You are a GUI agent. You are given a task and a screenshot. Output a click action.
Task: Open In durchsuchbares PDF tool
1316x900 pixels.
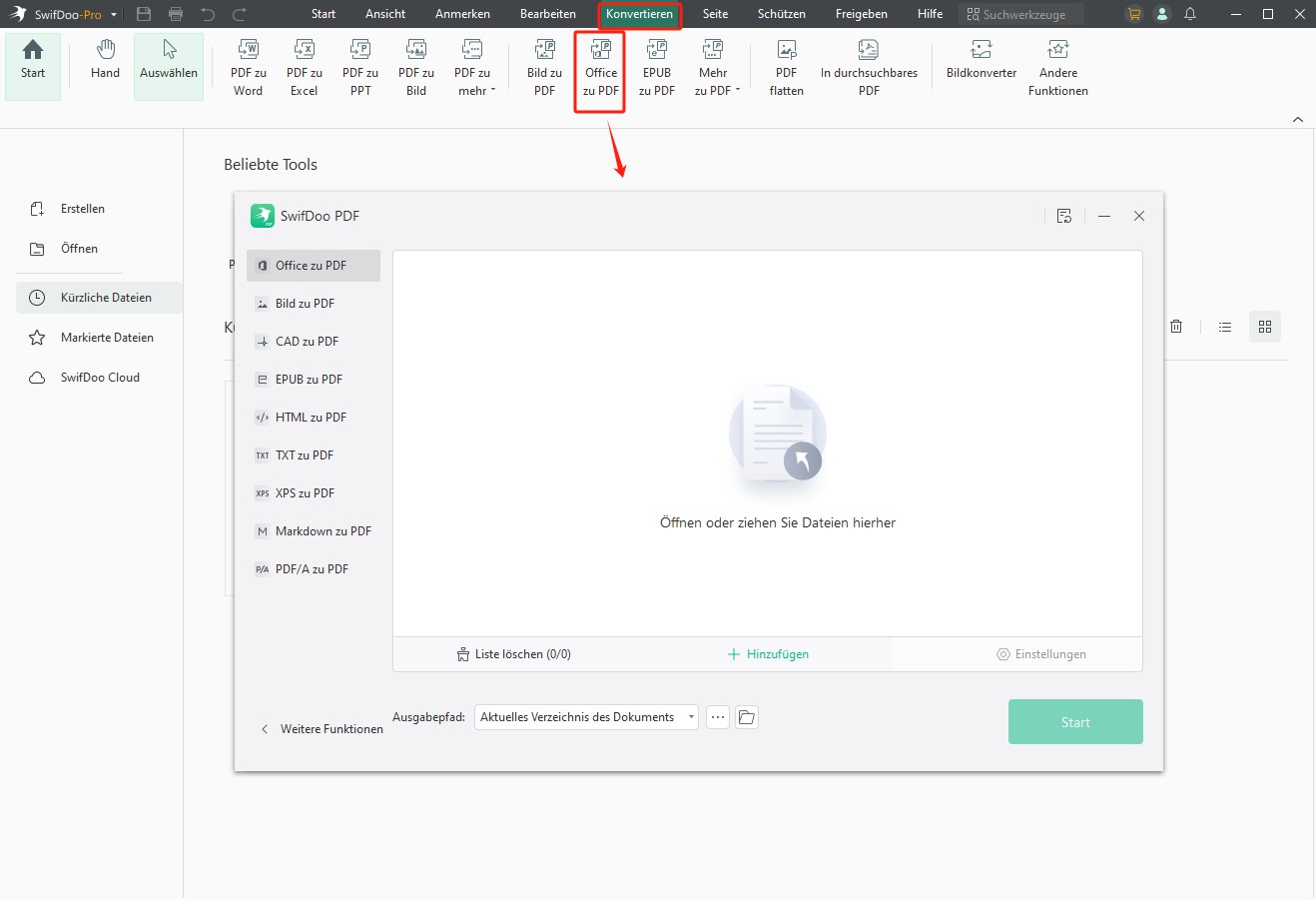pos(869,68)
